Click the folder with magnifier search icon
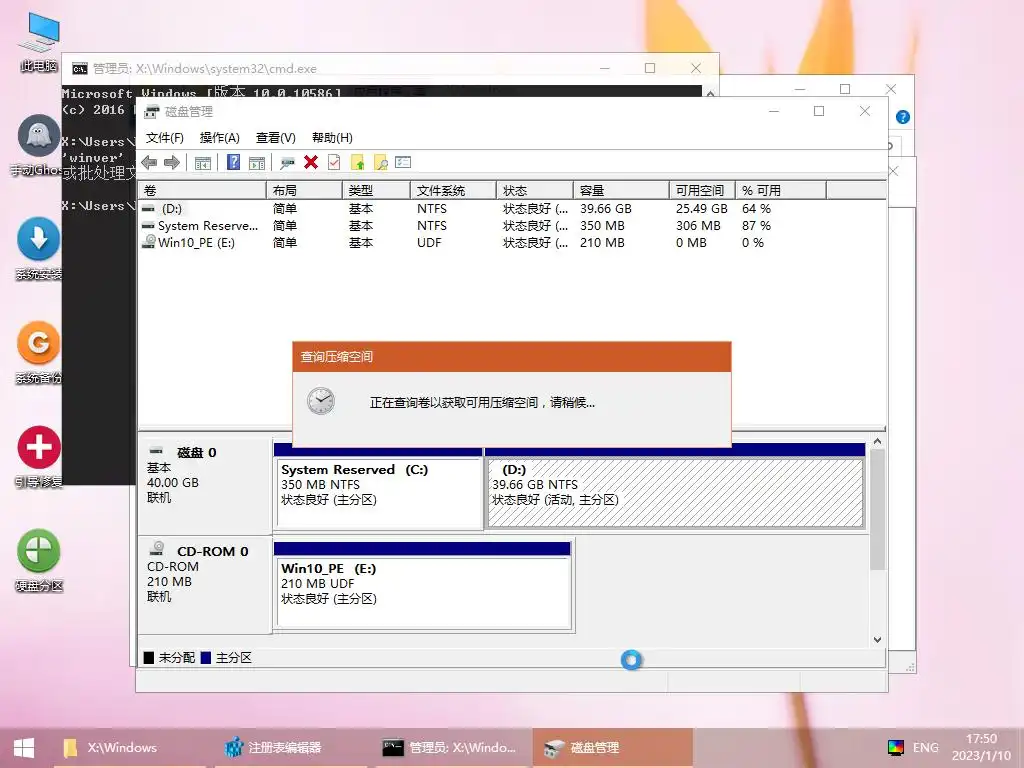This screenshot has height=768, width=1024. (381, 163)
